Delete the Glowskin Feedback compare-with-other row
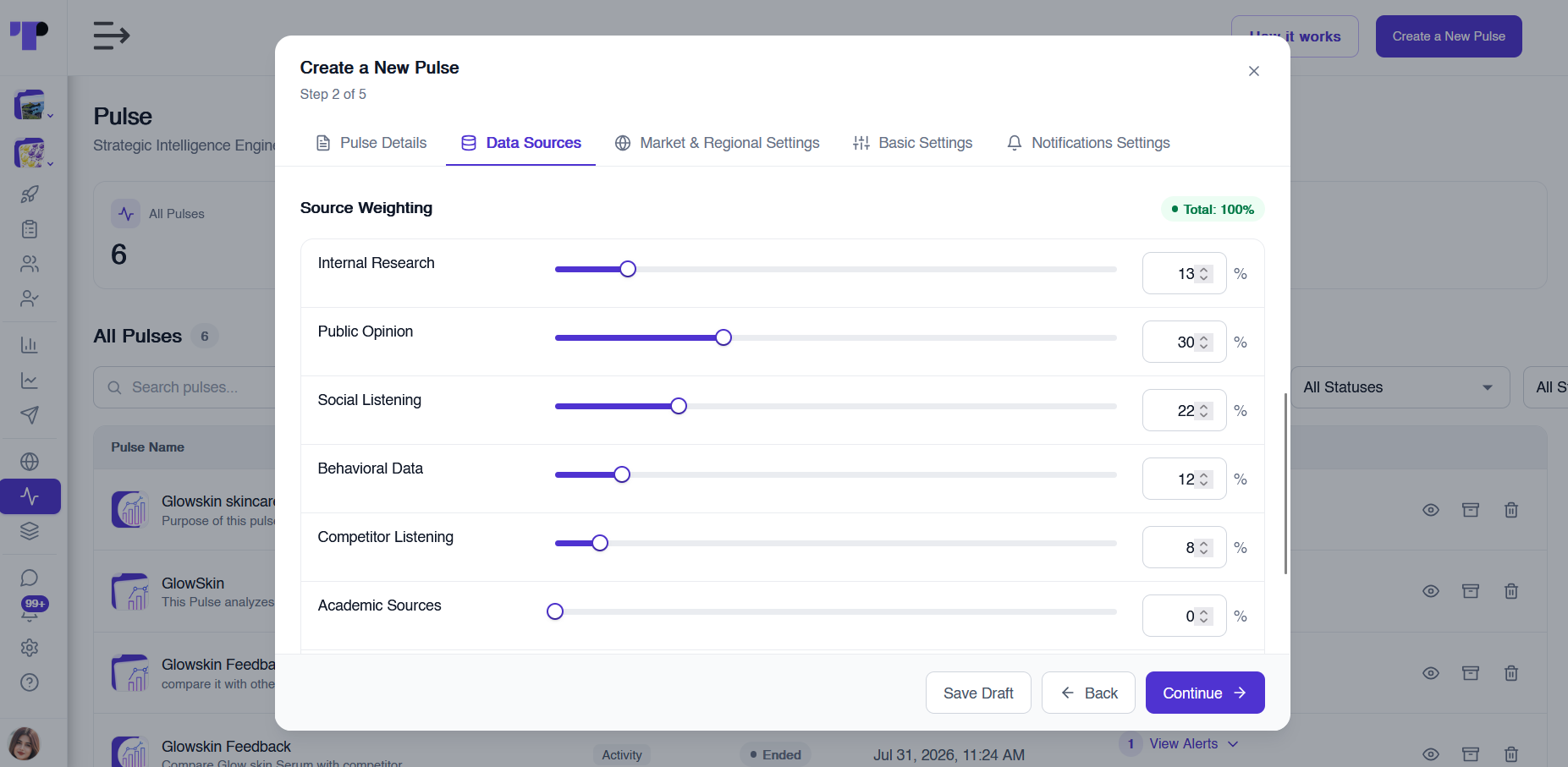 click(1511, 673)
